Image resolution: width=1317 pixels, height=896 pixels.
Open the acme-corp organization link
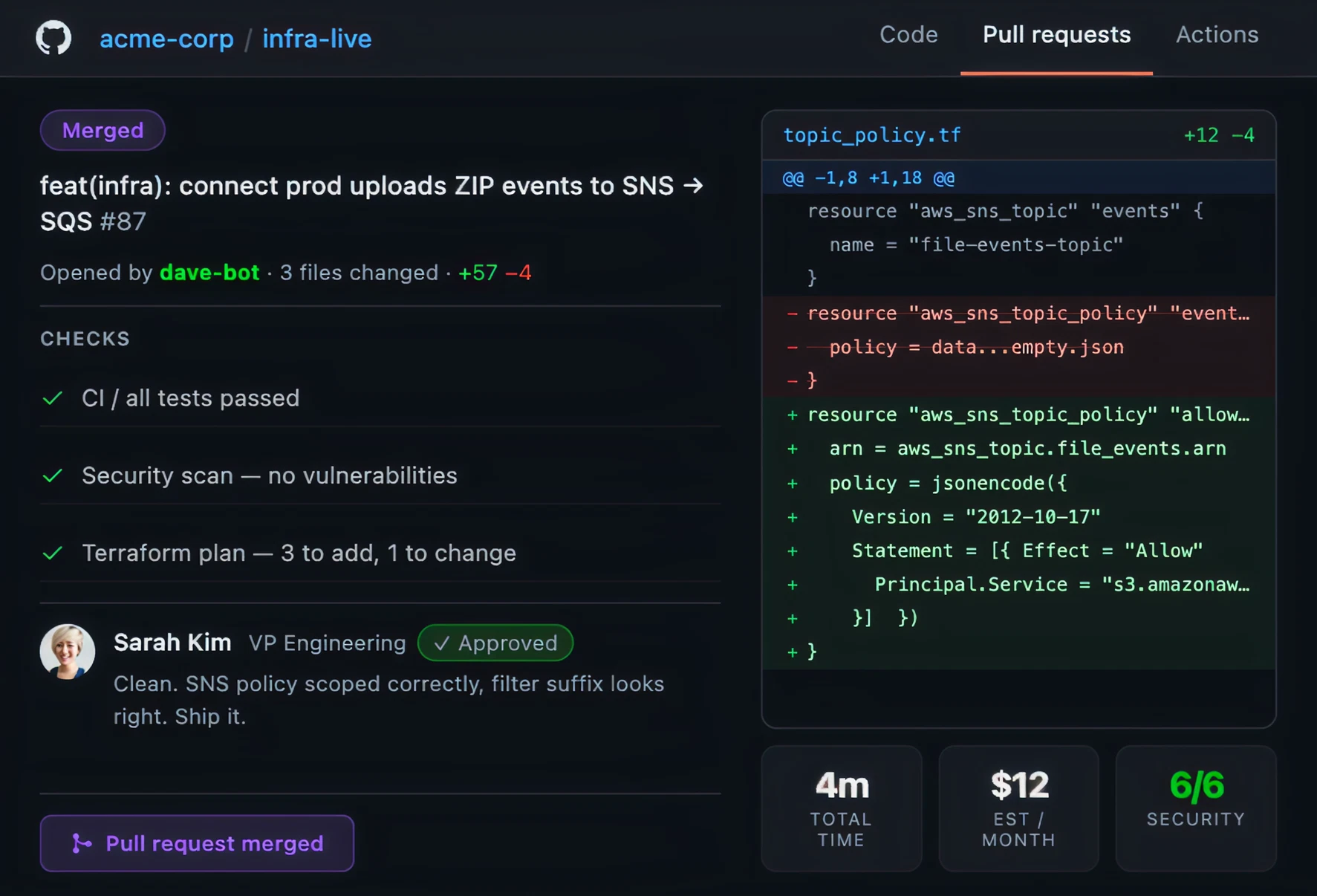[166, 39]
